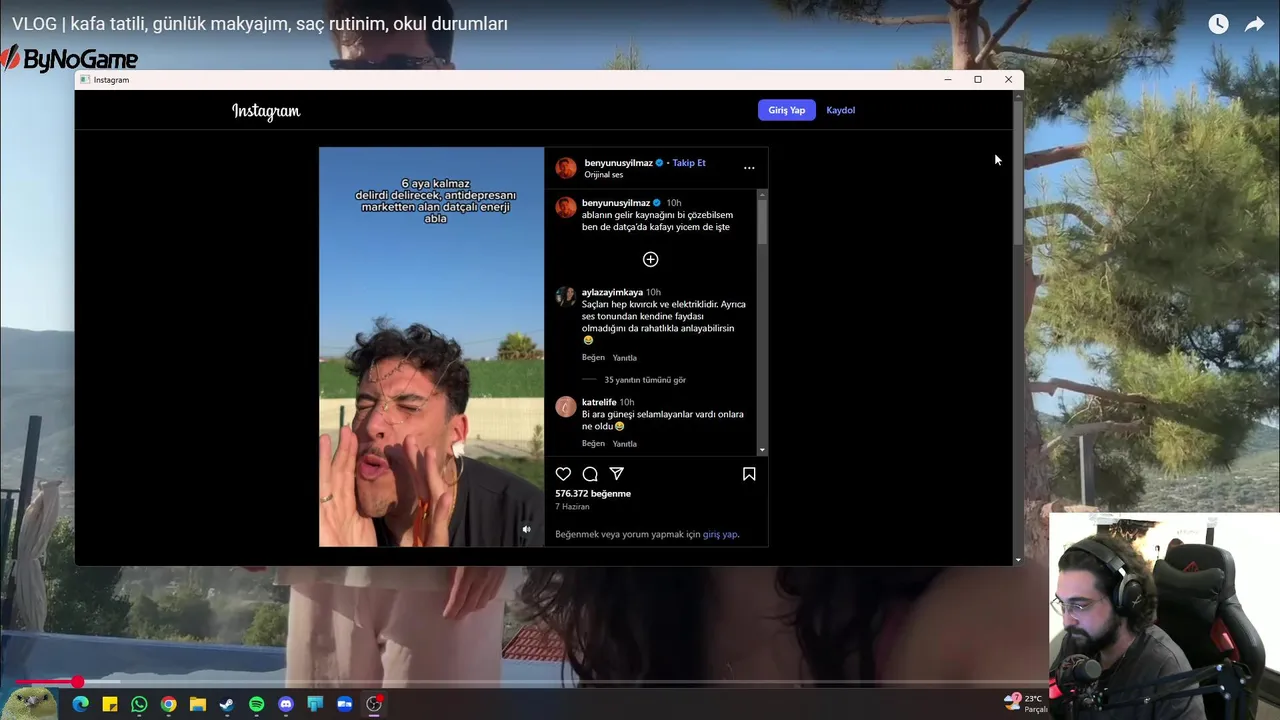The image size is (1280, 720).
Task: Click the Kaydol link
Action: pos(840,110)
